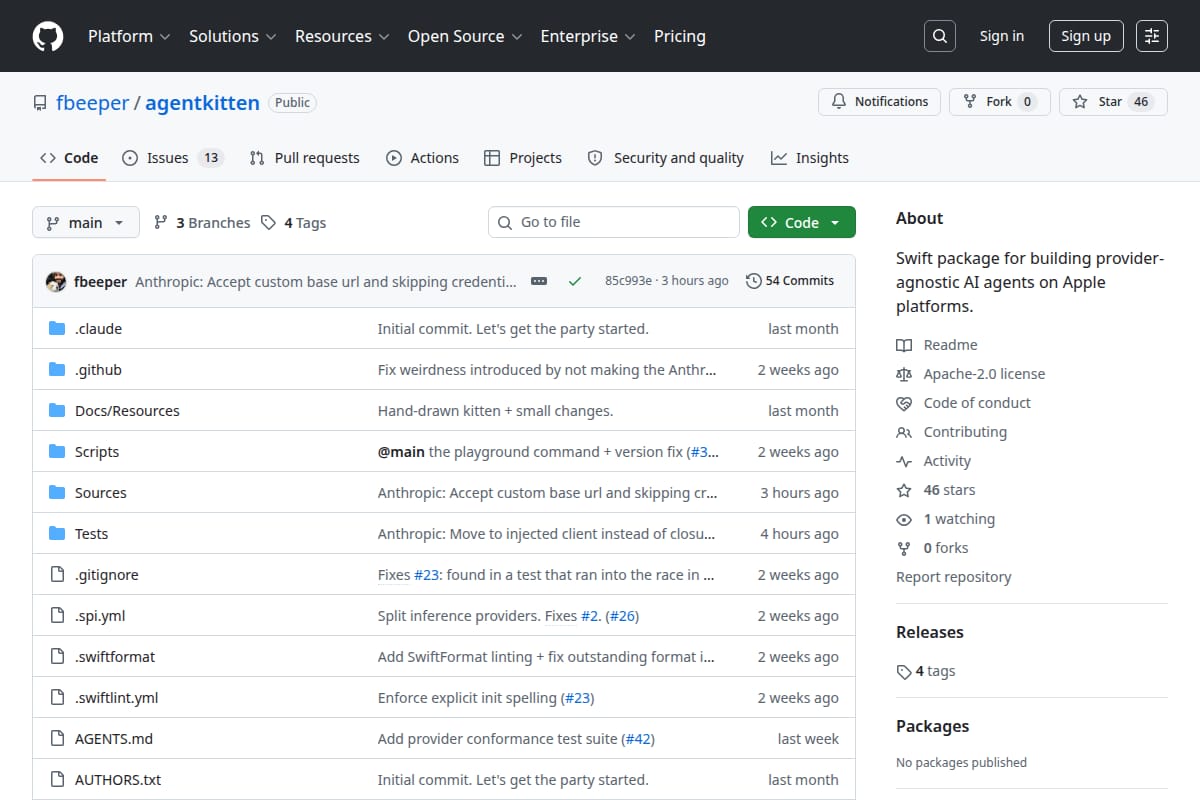The image size is (1200, 800).
Task: Click the Pricing link
Action: 680,36
